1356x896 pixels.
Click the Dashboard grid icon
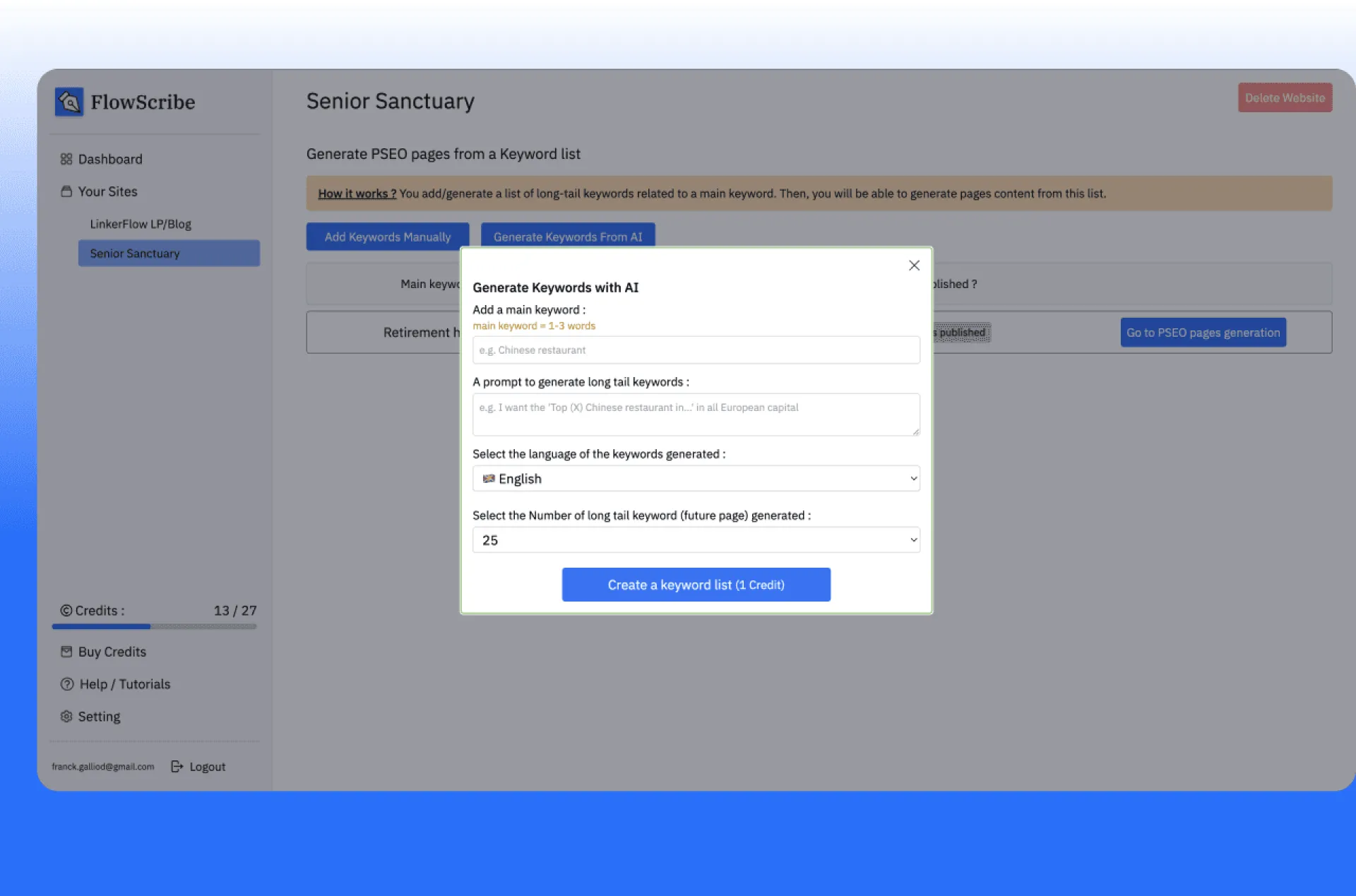tap(66, 159)
